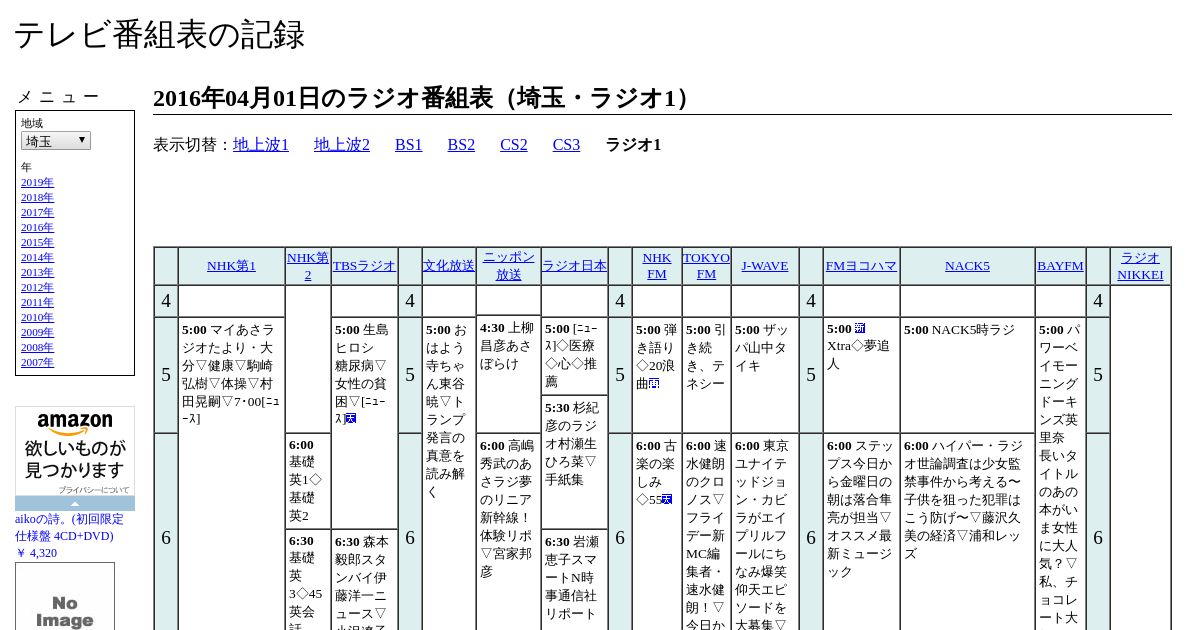The width and height of the screenshot is (1200, 630).
Task: Select the current ラジオ1 view label
Action: click(x=633, y=145)
